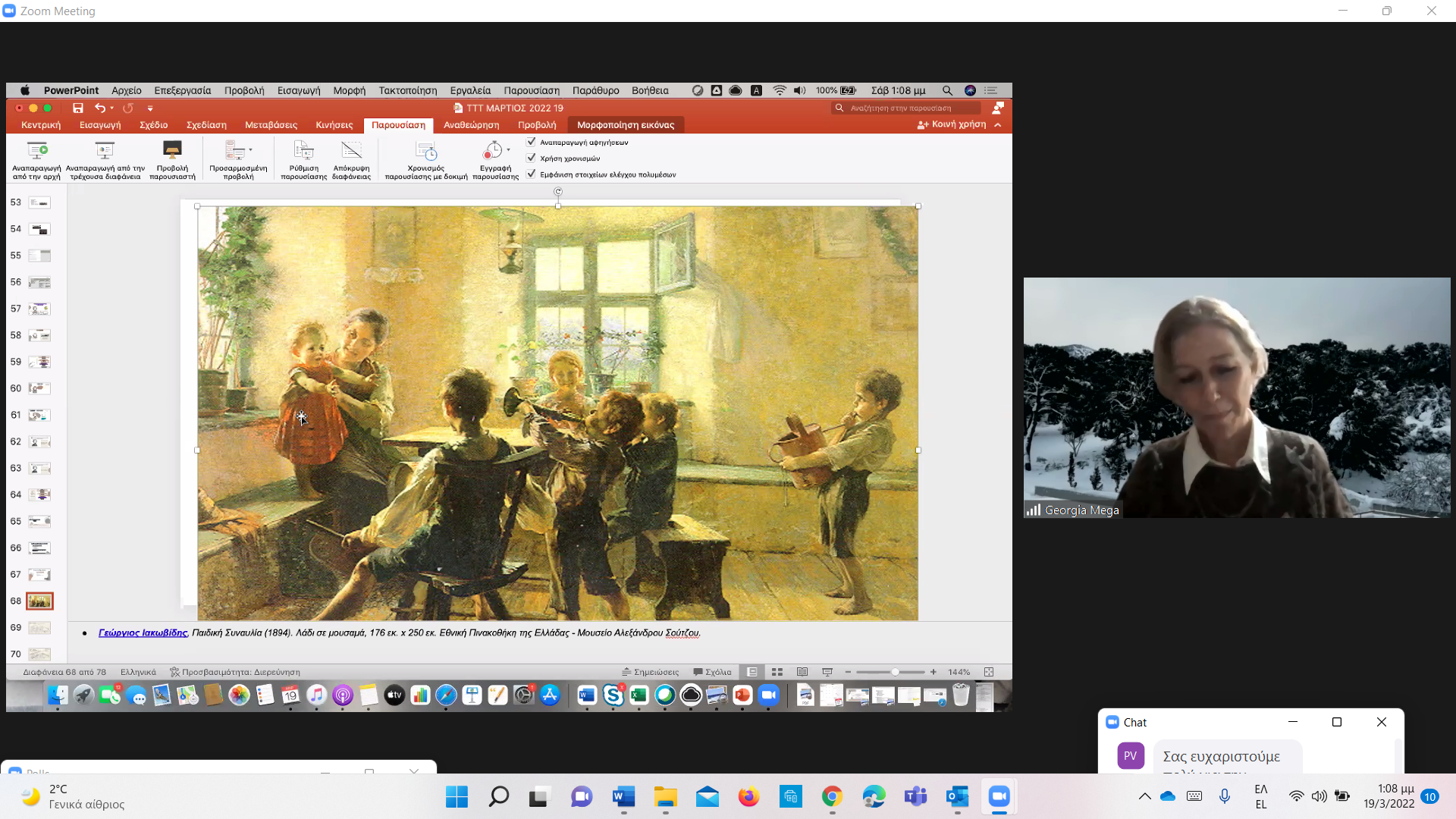The width and height of the screenshot is (1456, 819).
Task: Expand Record Slide Show dropdown arrow
Action: click(508, 150)
